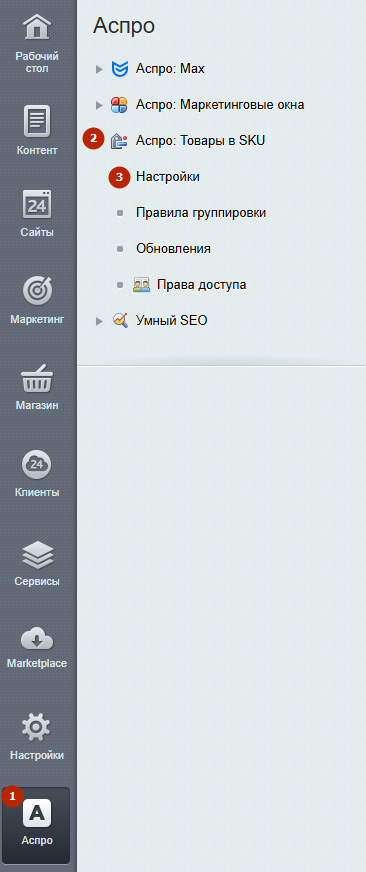Open Настройки under Товары в SKU
Screen dimensions: 366x872
coord(167,177)
